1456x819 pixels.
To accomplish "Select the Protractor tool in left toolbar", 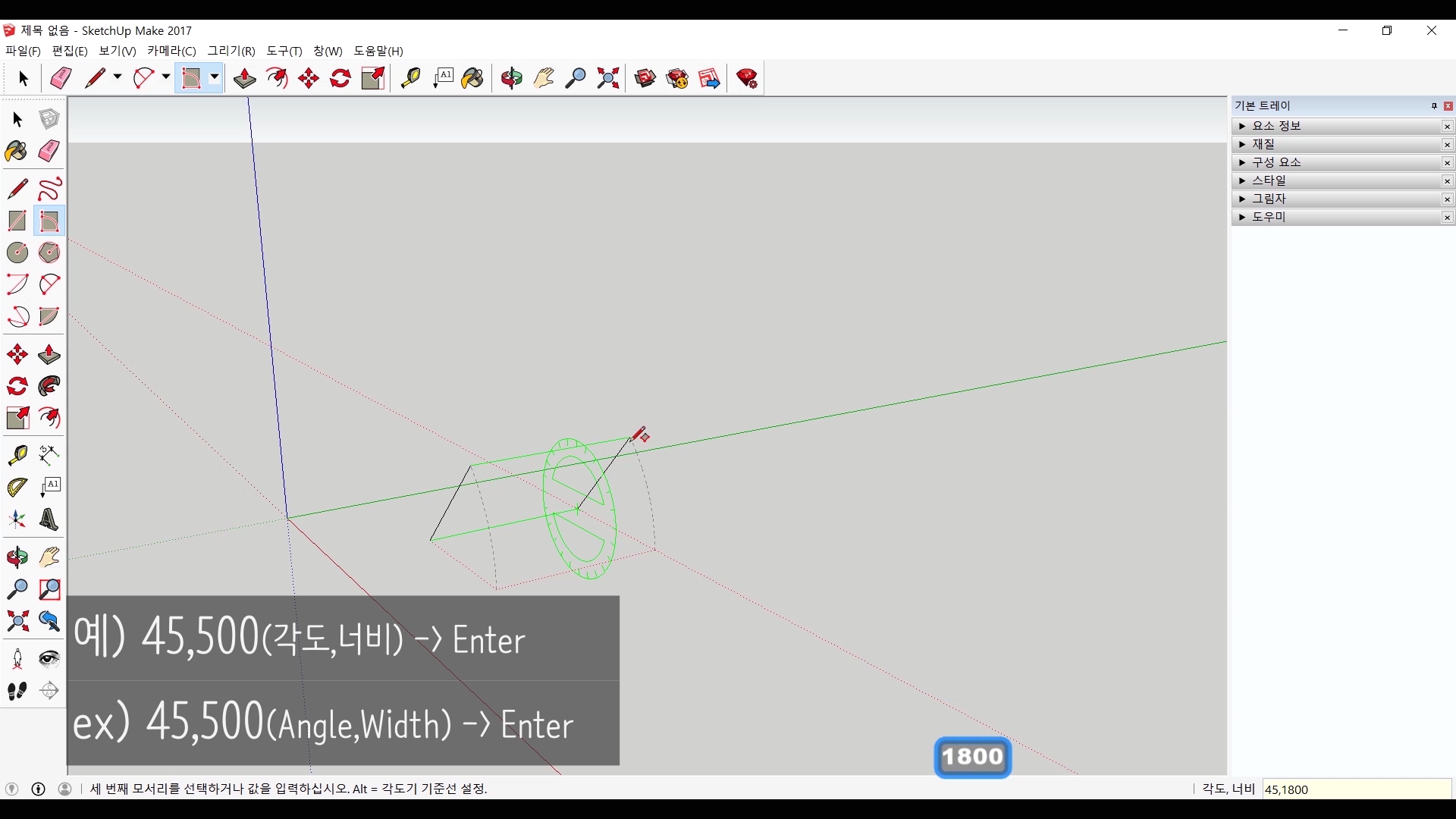I will point(17,488).
